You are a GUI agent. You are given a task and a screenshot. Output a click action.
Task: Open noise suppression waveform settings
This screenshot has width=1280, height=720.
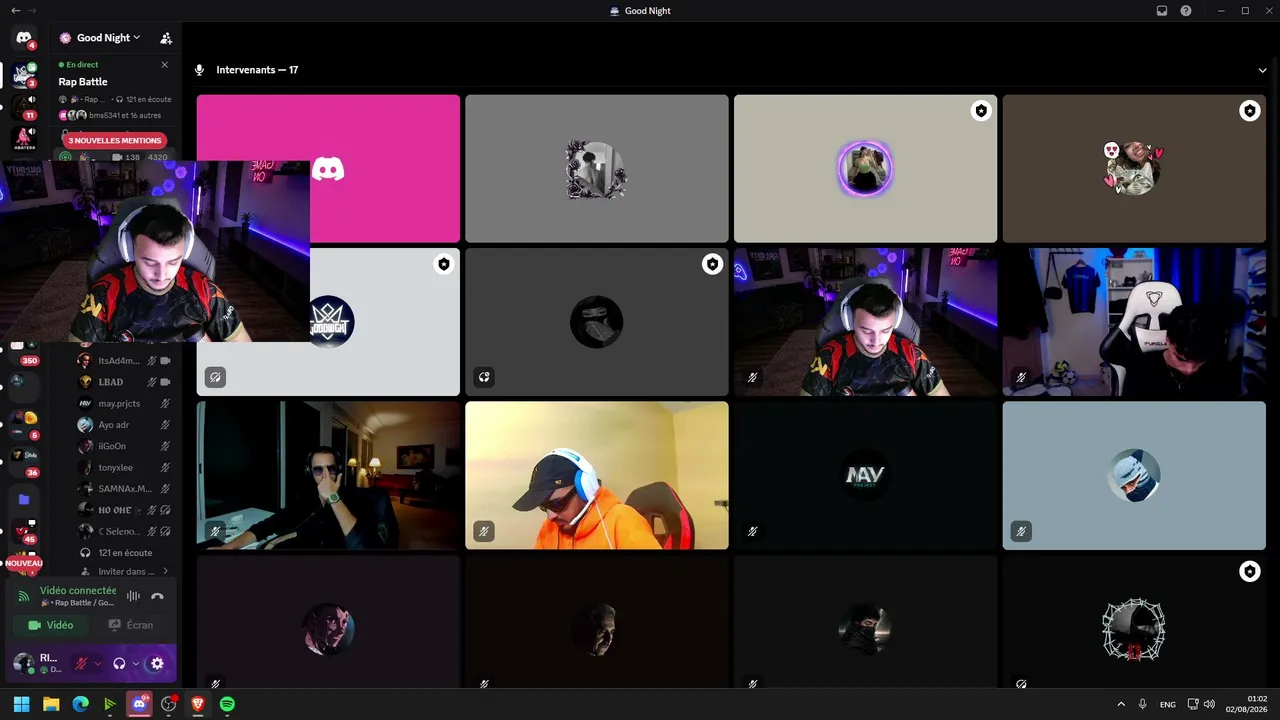tap(133, 596)
